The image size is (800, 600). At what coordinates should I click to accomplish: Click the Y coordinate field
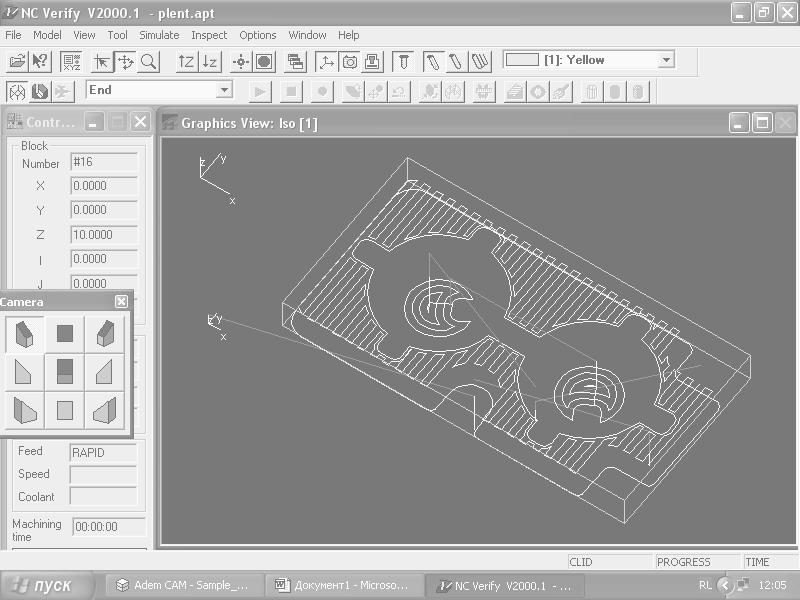(x=104, y=210)
